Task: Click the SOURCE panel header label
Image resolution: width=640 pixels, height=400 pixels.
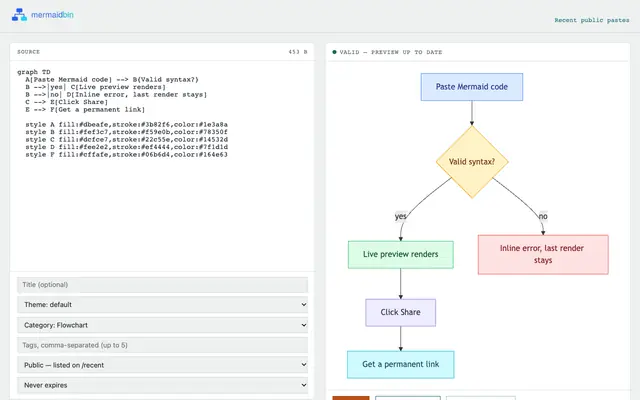Action: coord(29,52)
